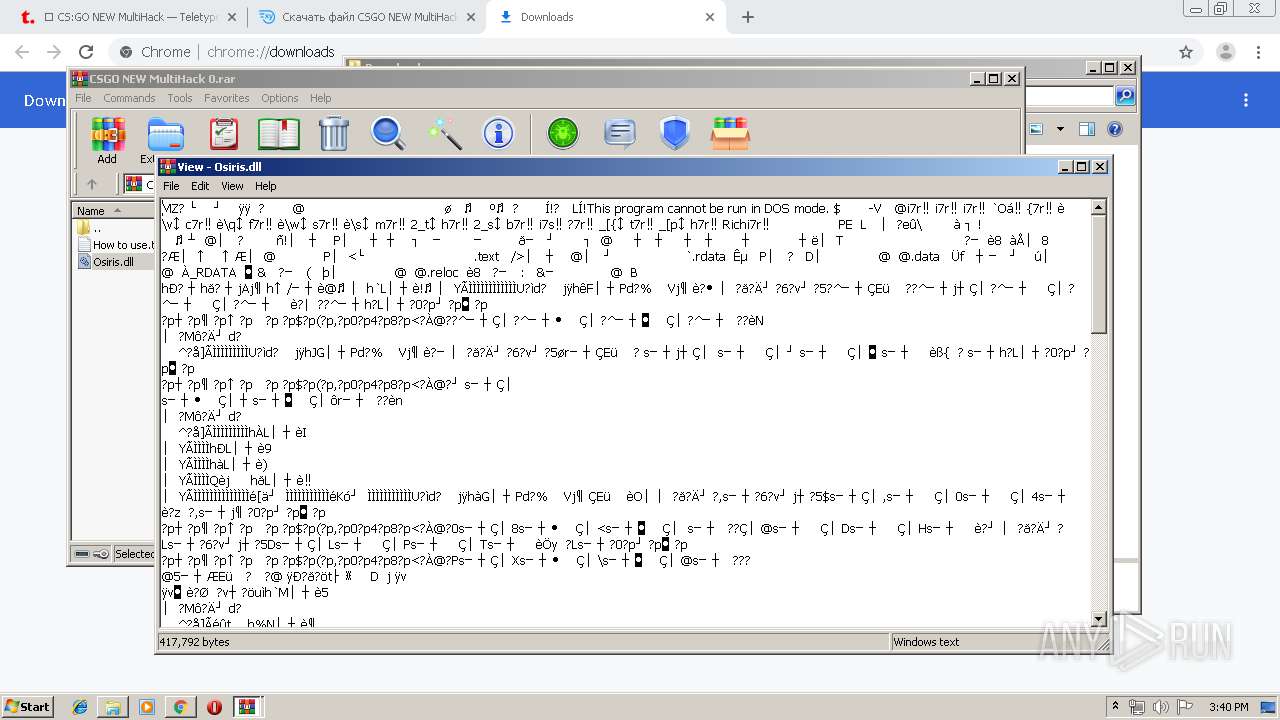Click the taskbar clock showing 3:40 PM

point(1228,706)
